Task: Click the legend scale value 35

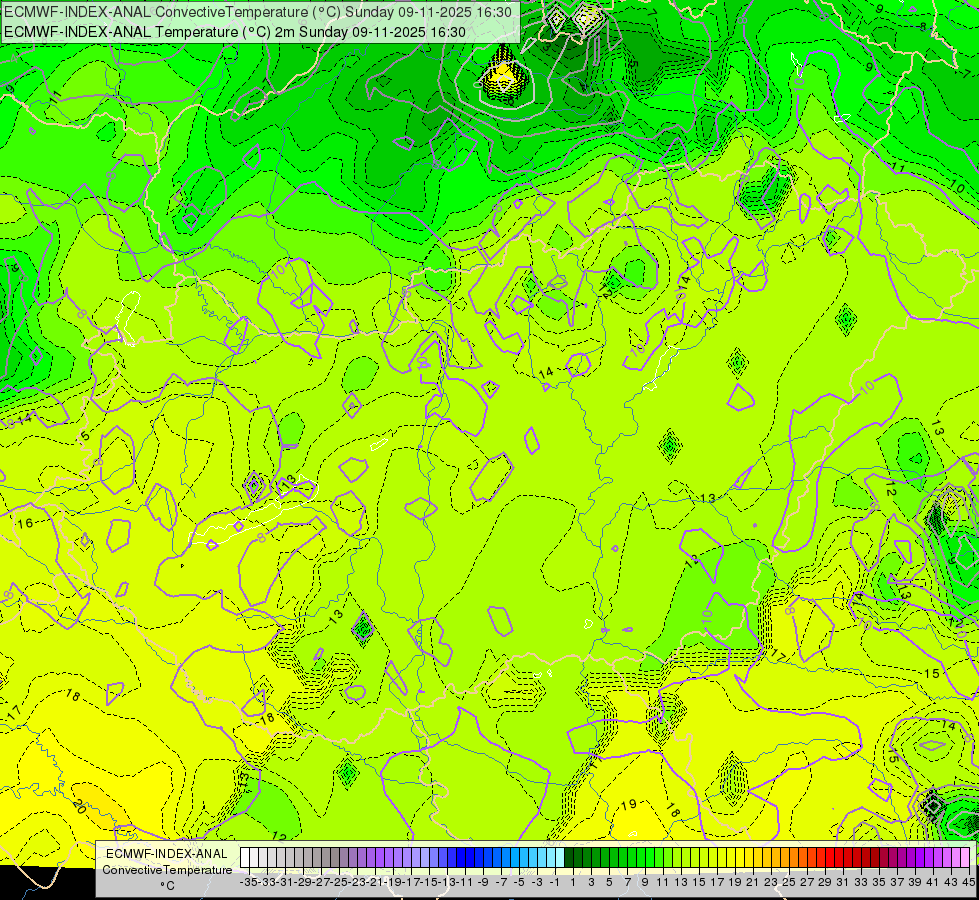Action: pos(878,882)
